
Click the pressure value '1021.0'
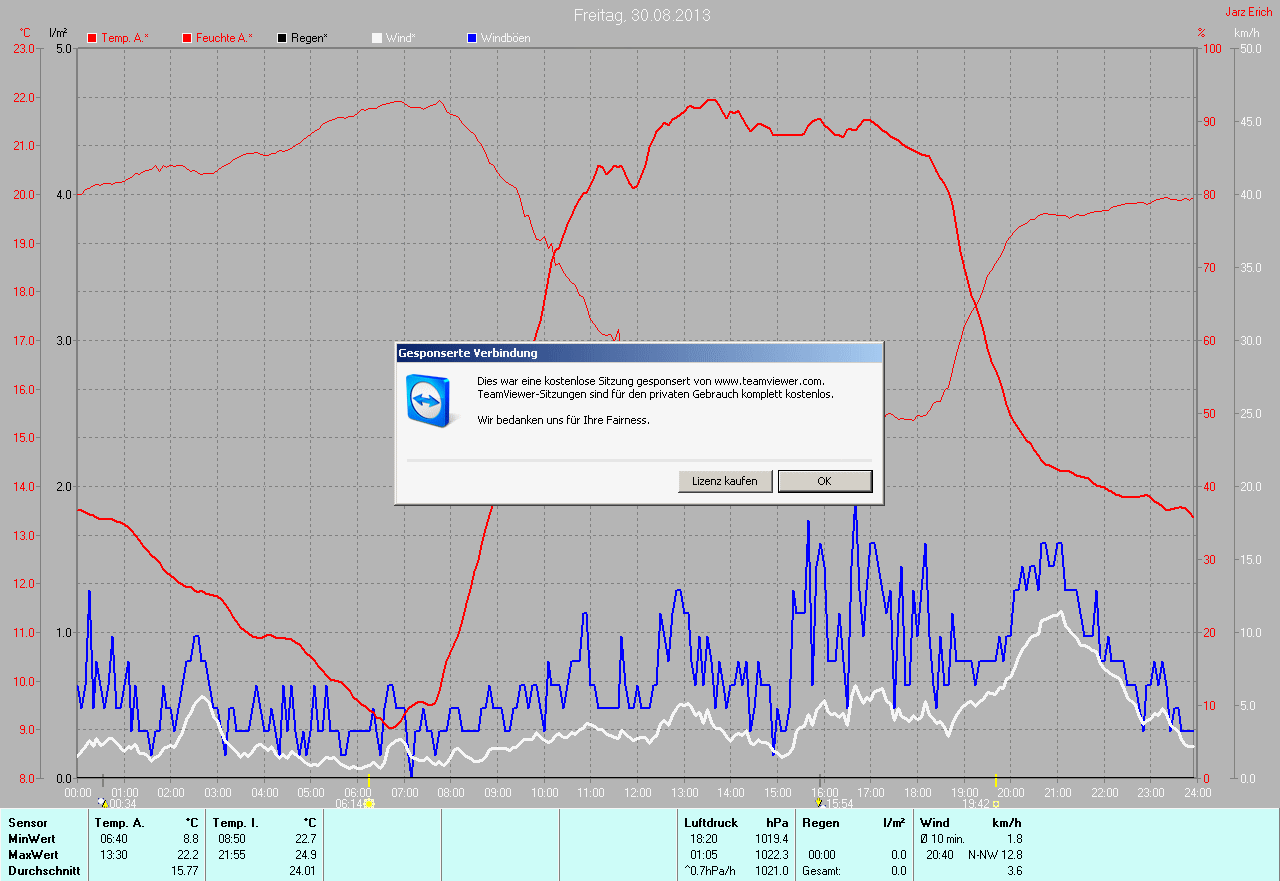click(772, 871)
